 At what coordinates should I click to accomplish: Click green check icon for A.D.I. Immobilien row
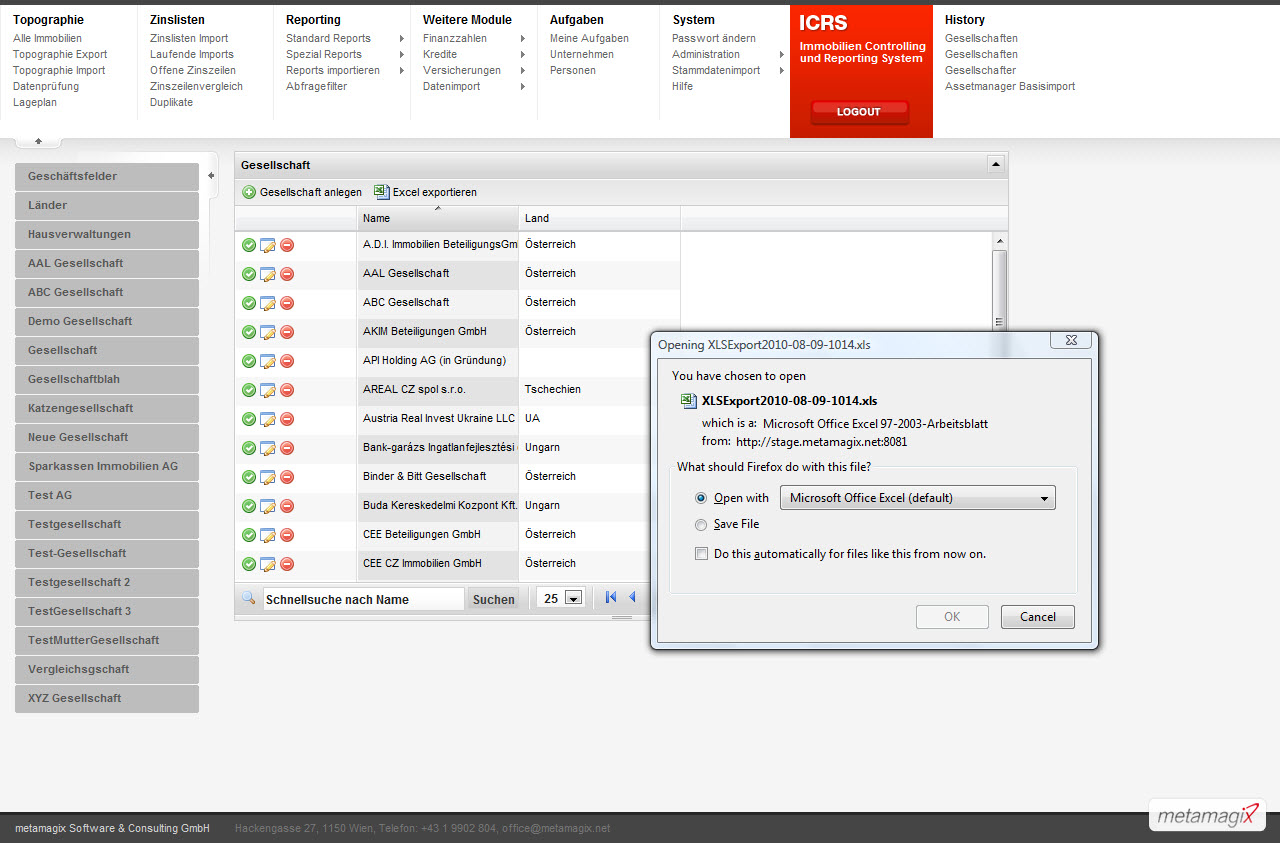pyautogui.click(x=249, y=245)
